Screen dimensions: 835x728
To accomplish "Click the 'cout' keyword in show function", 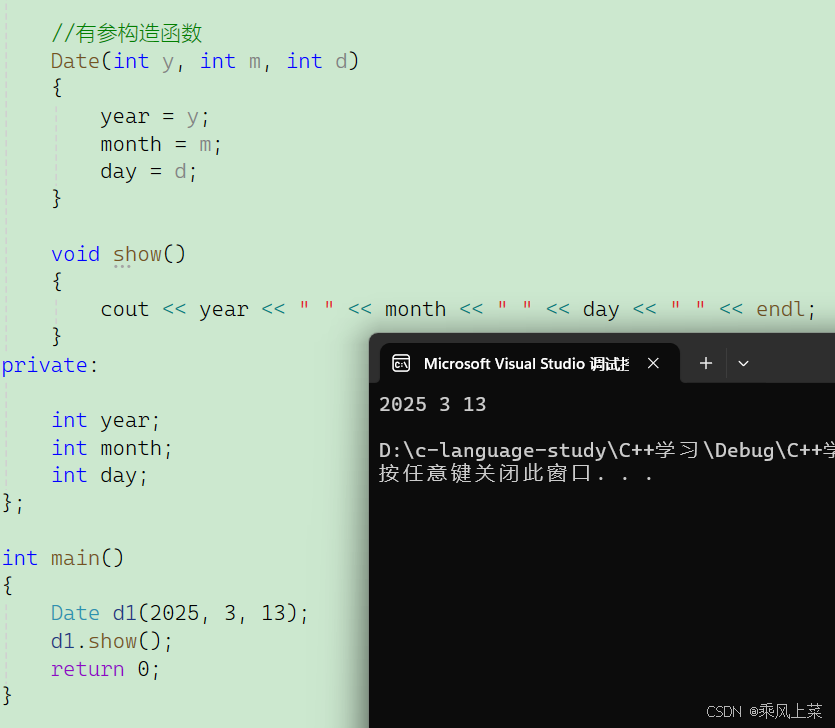I will (125, 309).
